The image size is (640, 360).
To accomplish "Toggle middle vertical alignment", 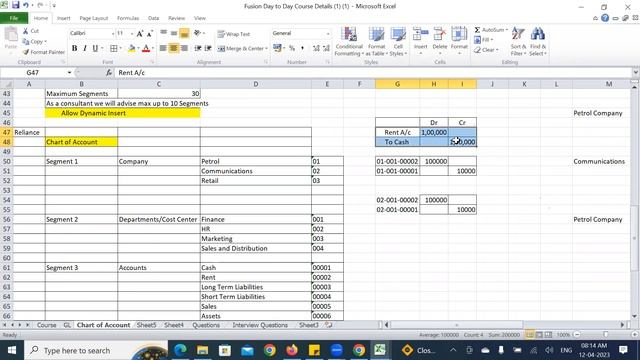I will 174,33.
